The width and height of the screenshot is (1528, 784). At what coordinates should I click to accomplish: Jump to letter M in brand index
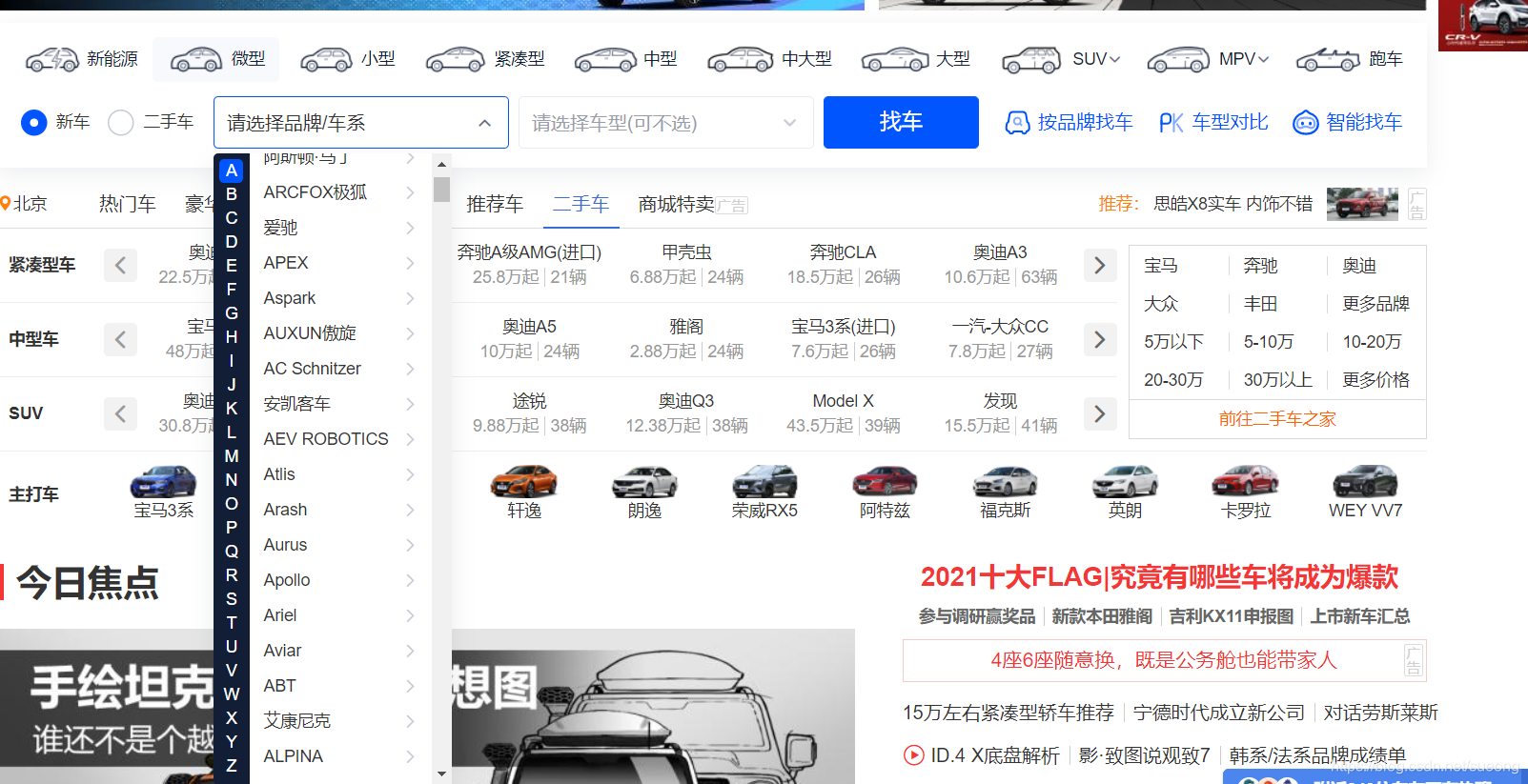pyautogui.click(x=232, y=456)
